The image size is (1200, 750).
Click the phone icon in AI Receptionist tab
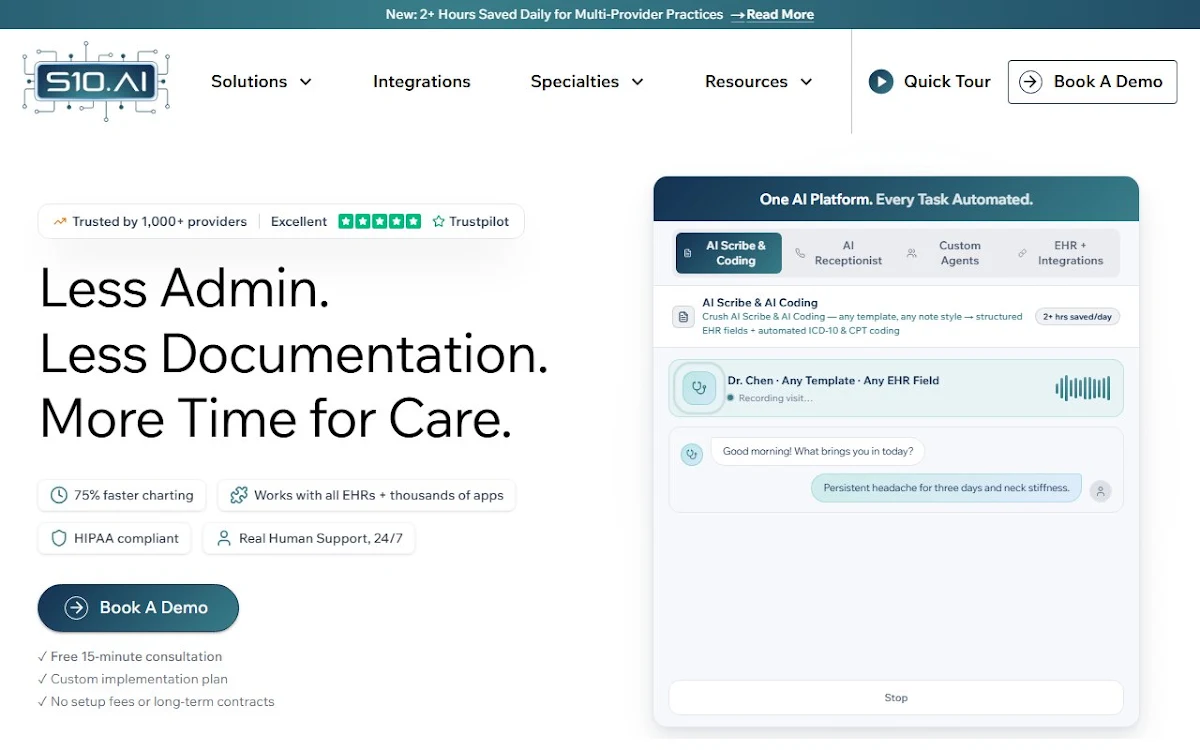[x=800, y=254]
